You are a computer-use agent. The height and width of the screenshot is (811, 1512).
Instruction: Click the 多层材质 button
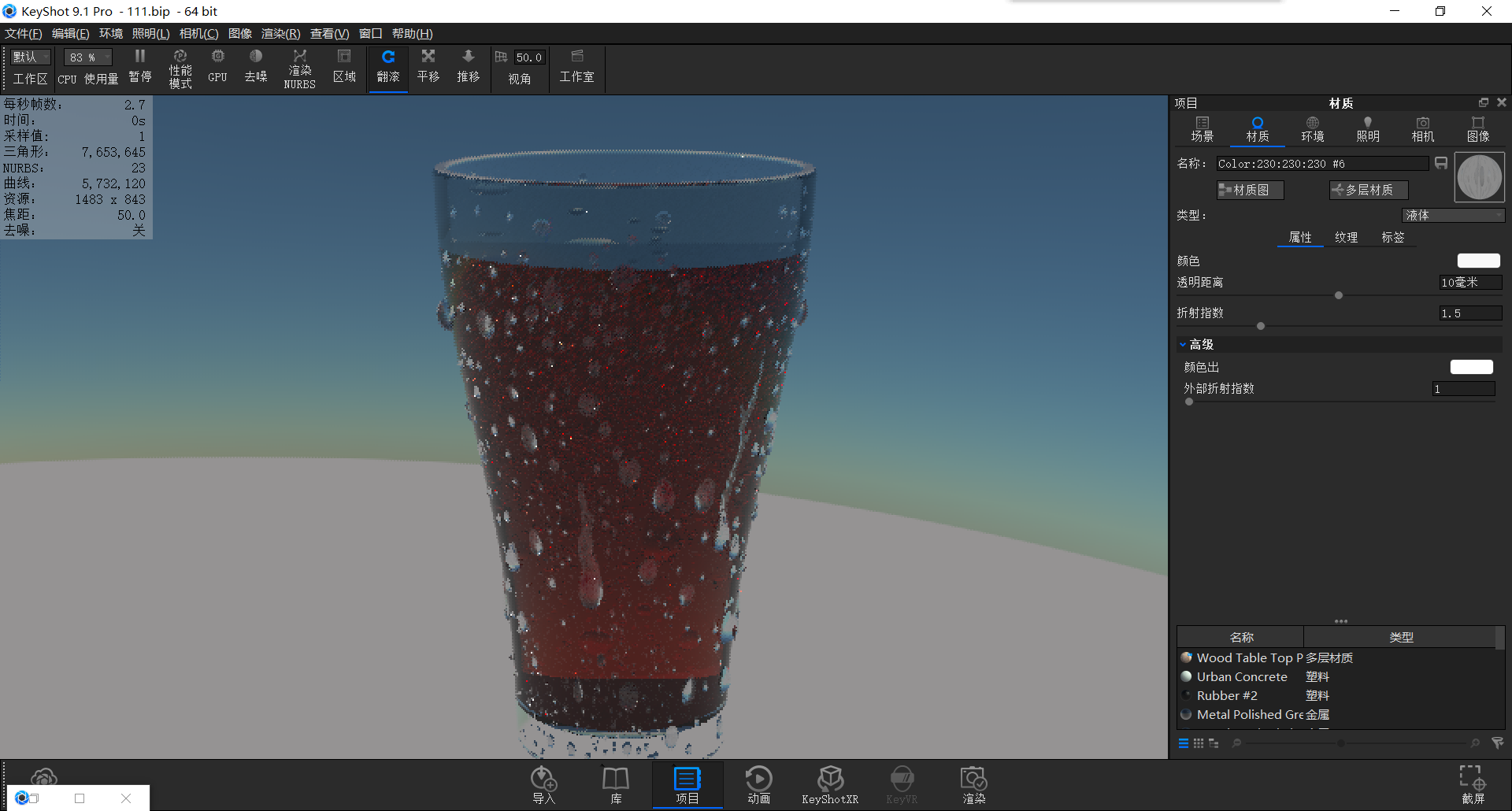coord(1368,190)
